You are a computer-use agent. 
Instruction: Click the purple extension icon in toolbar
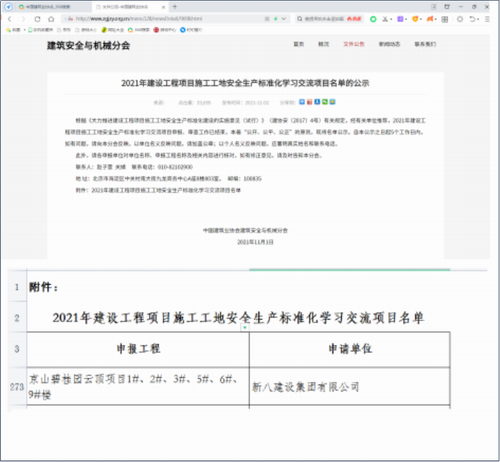[x=400, y=19]
